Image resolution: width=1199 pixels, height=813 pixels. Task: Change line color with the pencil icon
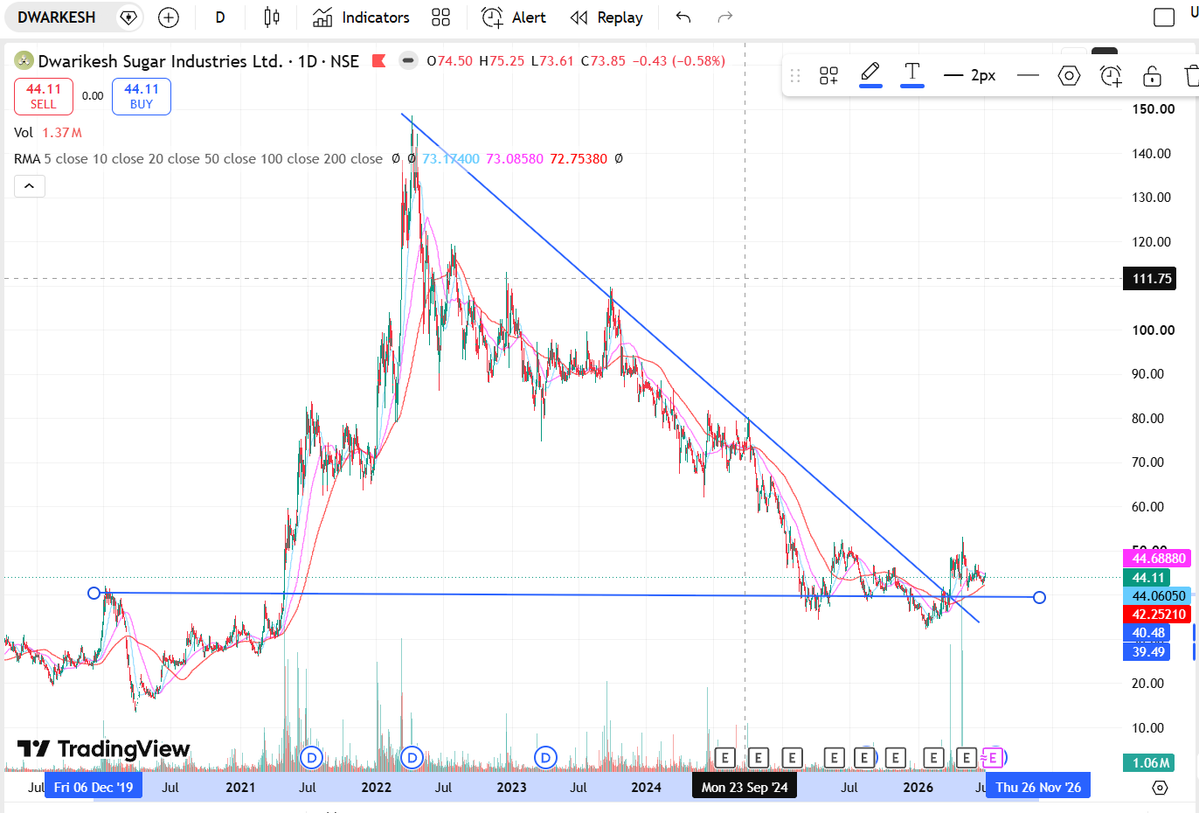click(870, 74)
